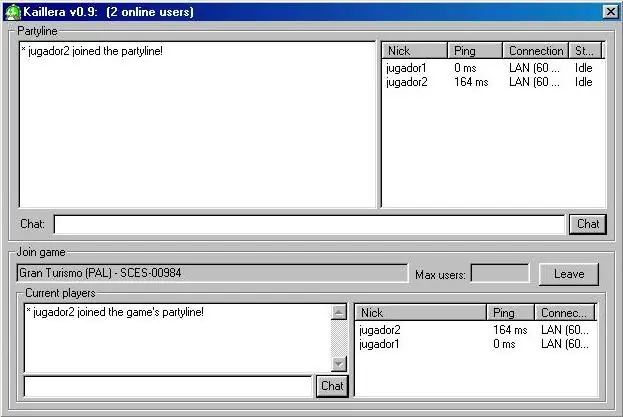Click 164 ms ping in Current players list
The height and width of the screenshot is (417, 623).
pyautogui.click(x=510, y=330)
